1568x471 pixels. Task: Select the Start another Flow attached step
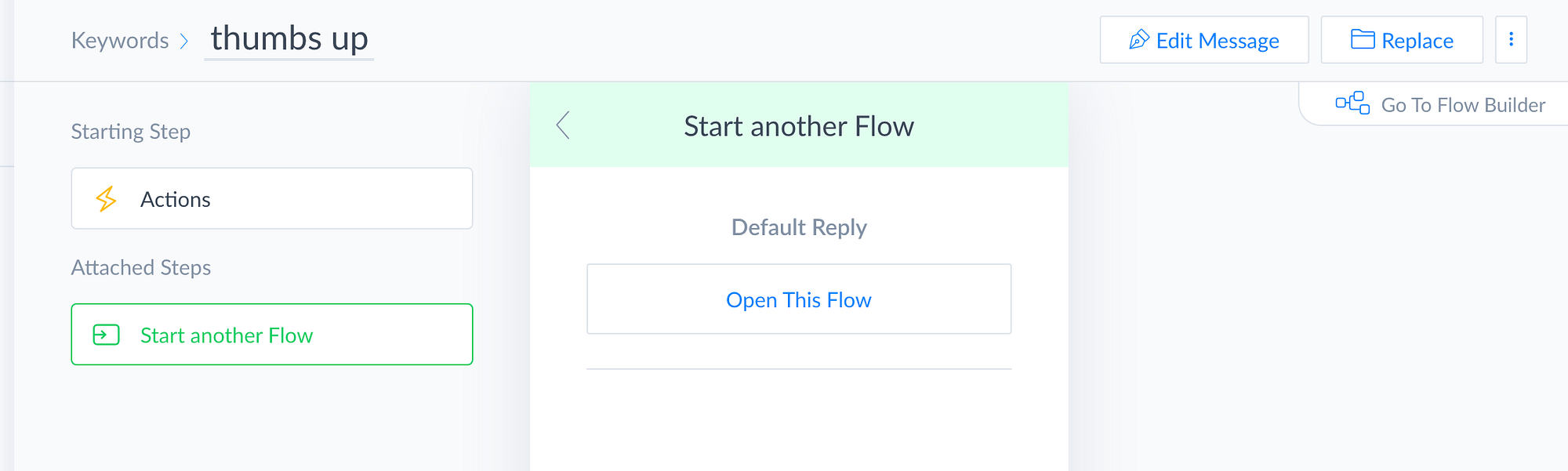point(272,335)
